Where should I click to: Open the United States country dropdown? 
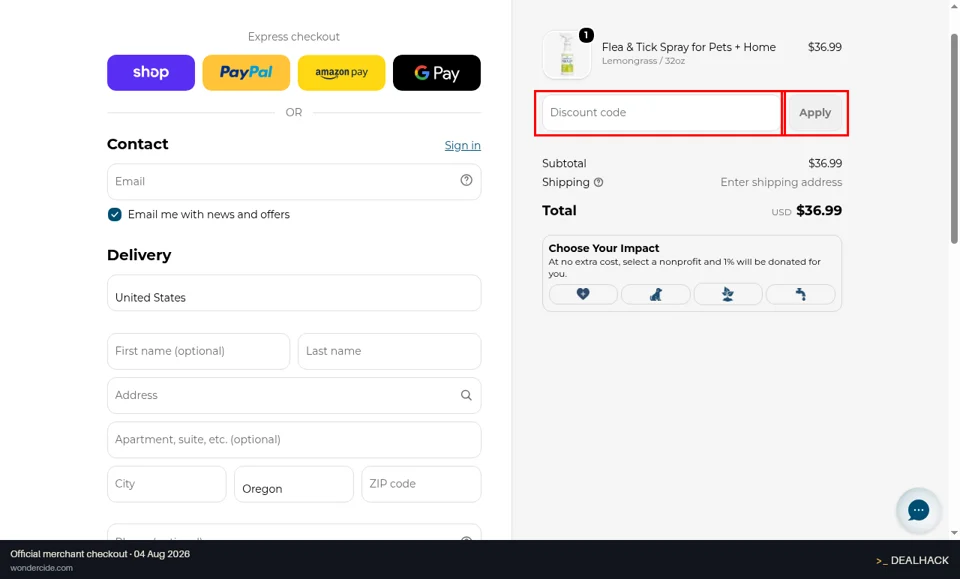(x=294, y=293)
